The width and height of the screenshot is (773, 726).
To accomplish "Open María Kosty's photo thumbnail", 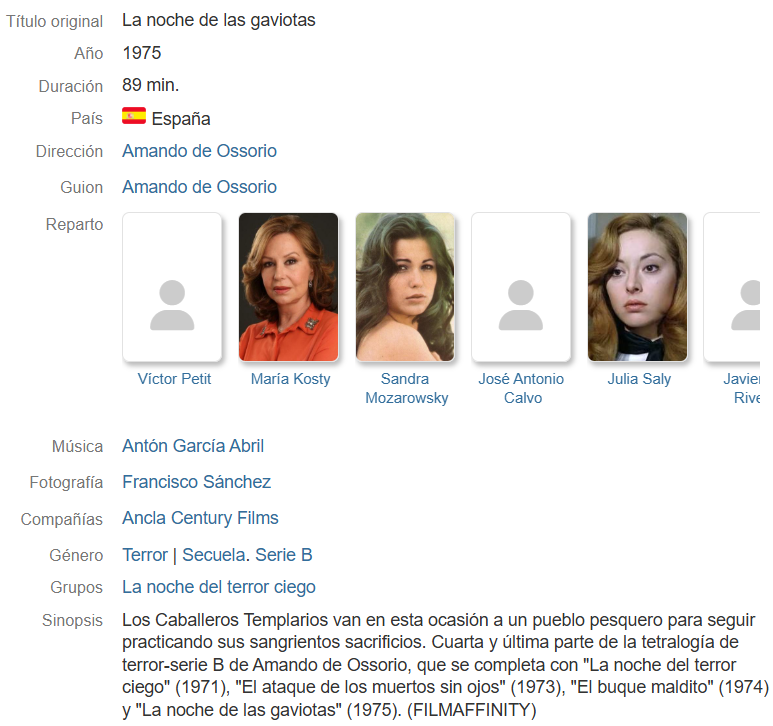I will click(x=288, y=287).
